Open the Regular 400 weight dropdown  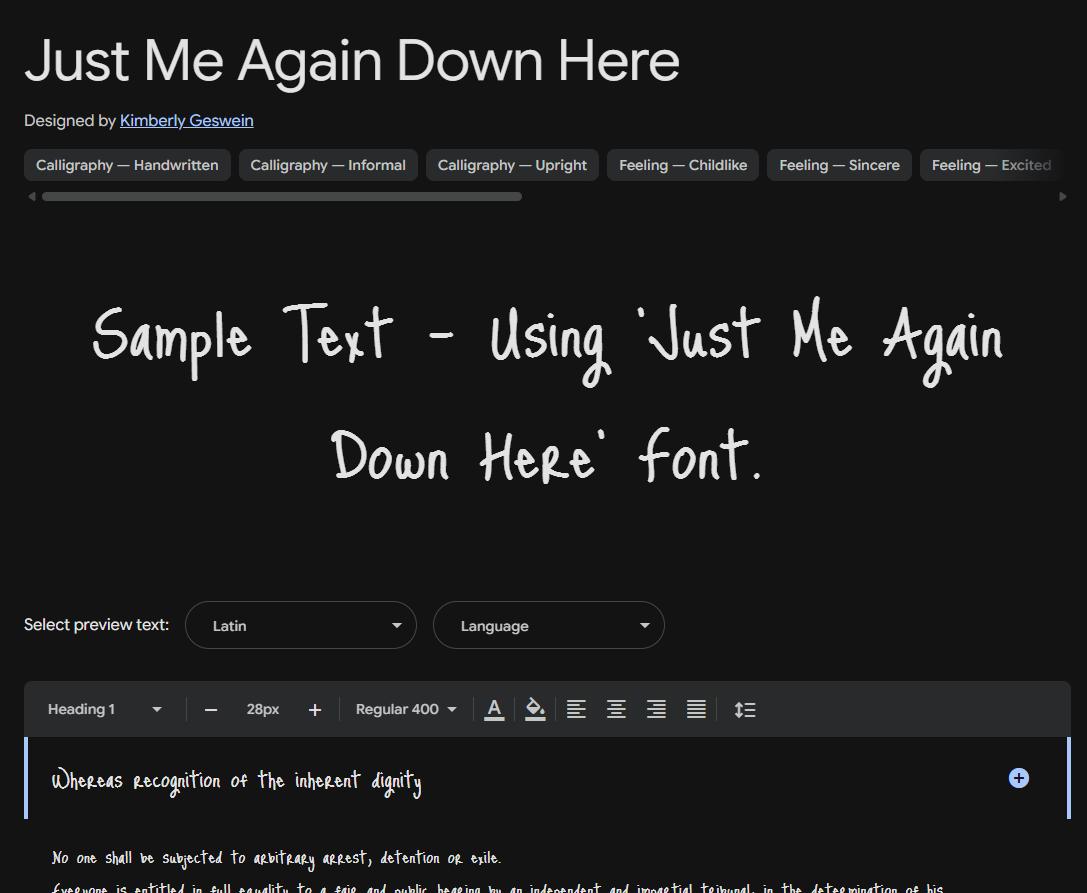[x=406, y=709]
